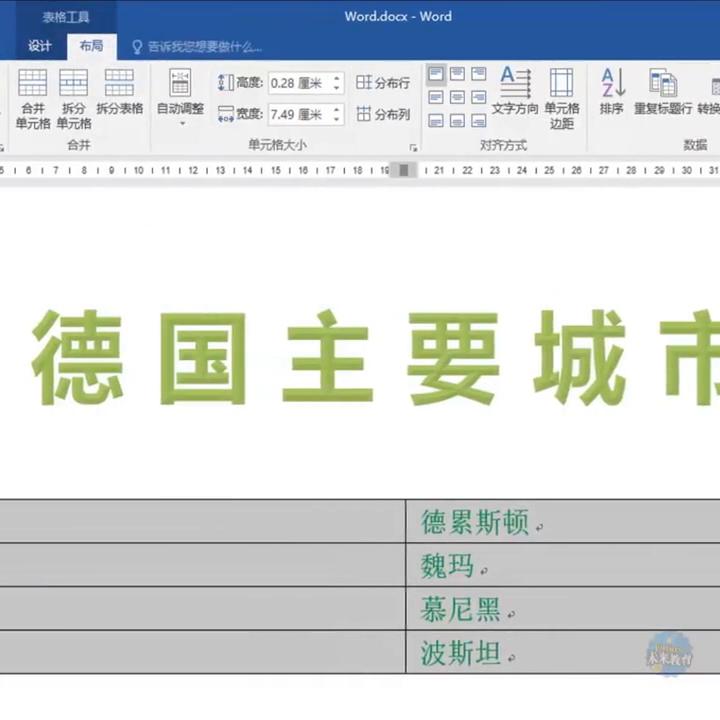Click the row height (高度) icon

click(225, 83)
